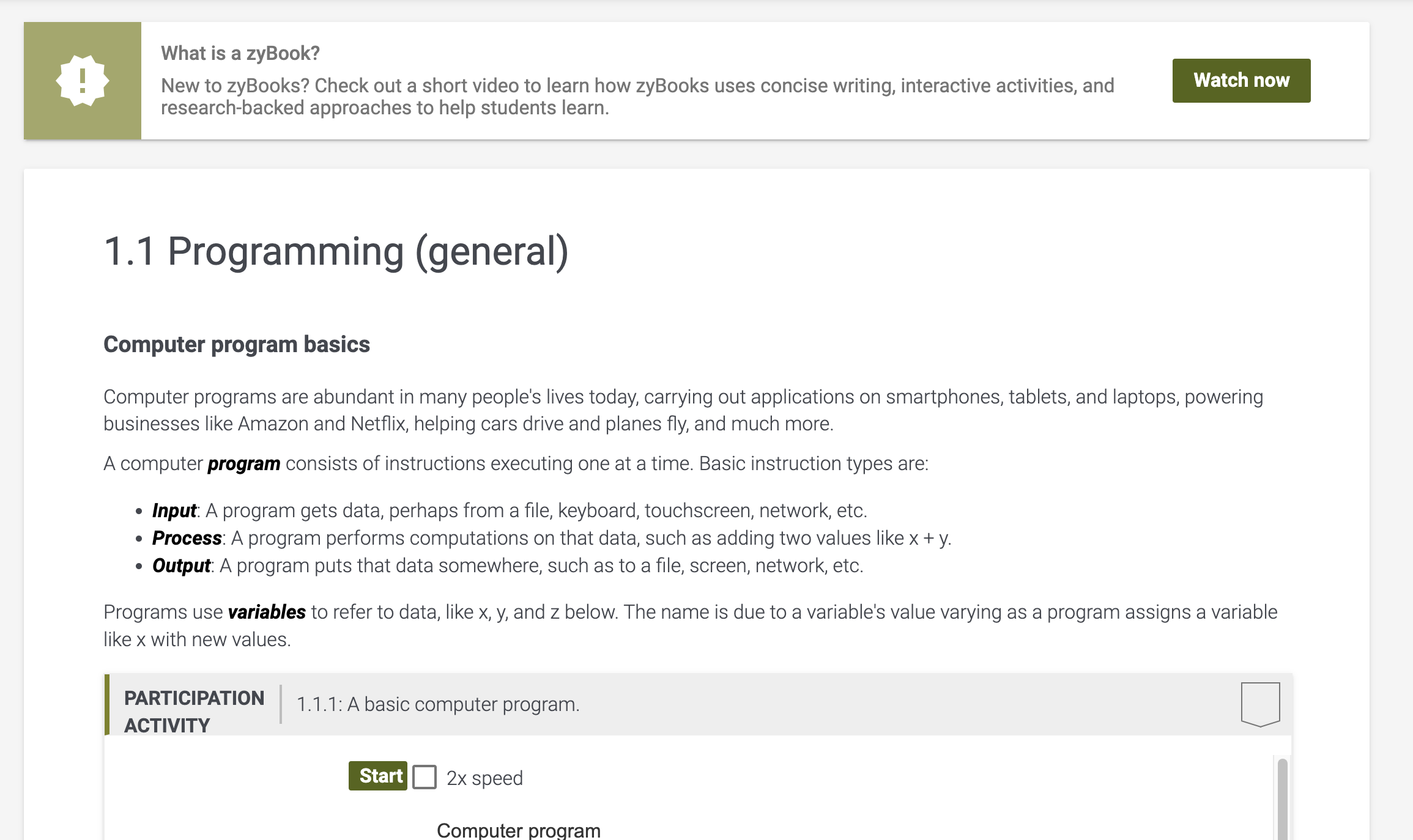Click activity title '1.1.1: A basic computer program.'
Image resolution: width=1413 pixels, height=840 pixels.
pyautogui.click(x=438, y=704)
